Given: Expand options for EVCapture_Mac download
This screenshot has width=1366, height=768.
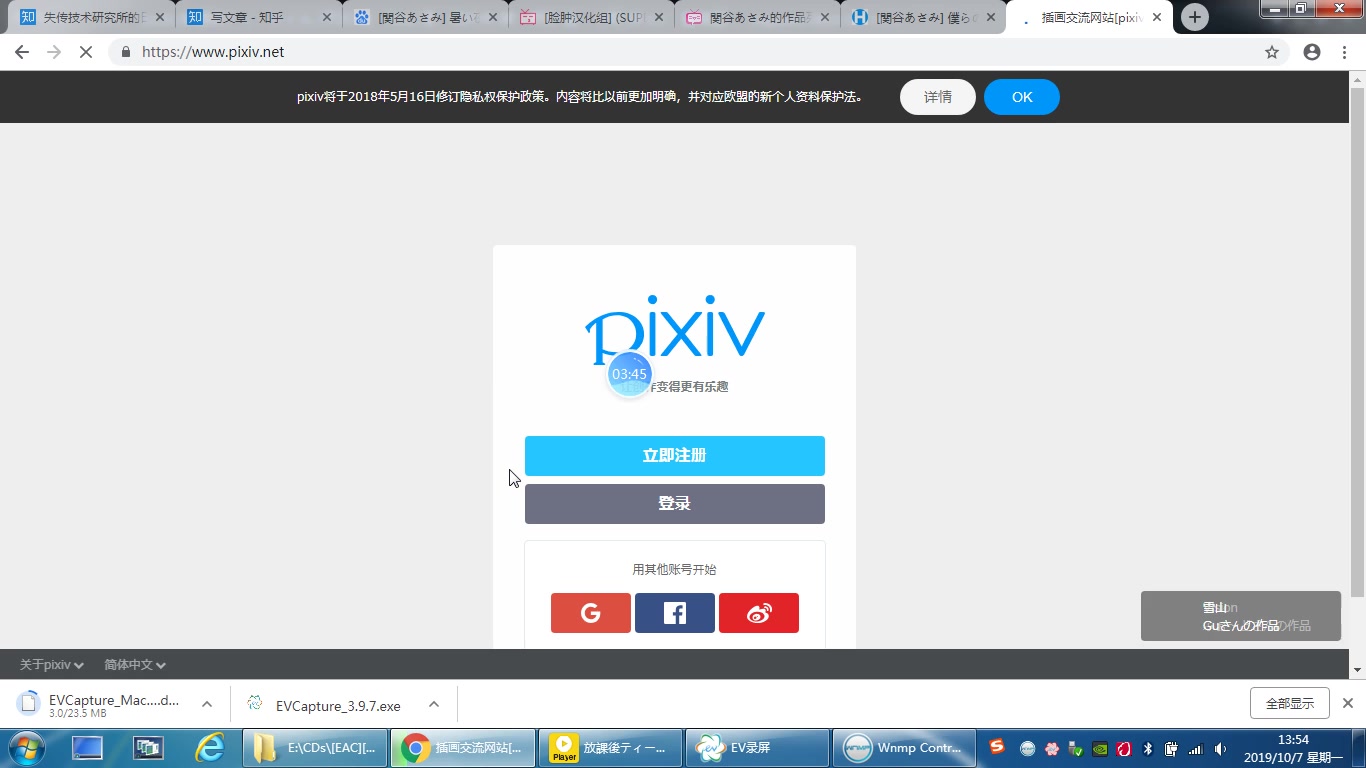Looking at the screenshot, I should (x=207, y=704).
